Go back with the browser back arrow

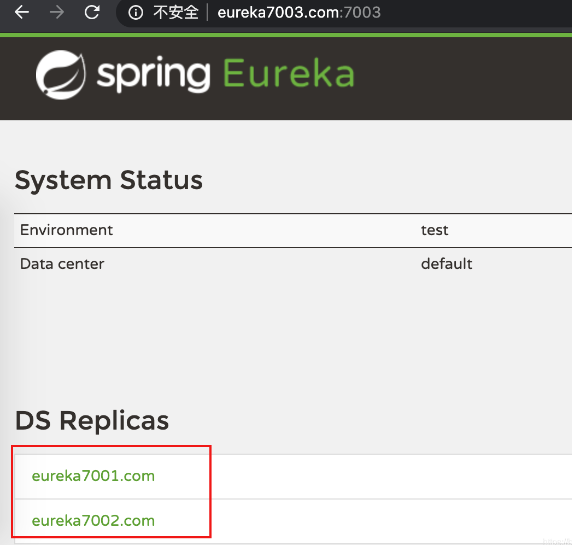22,12
